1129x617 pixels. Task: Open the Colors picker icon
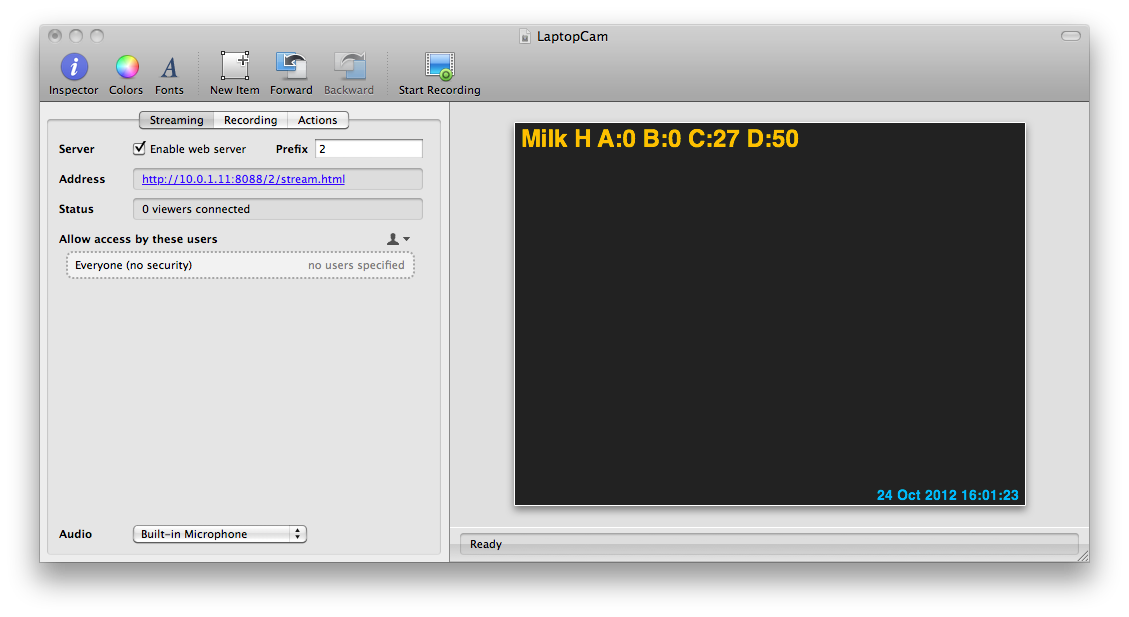pyautogui.click(x=126, y=68)
